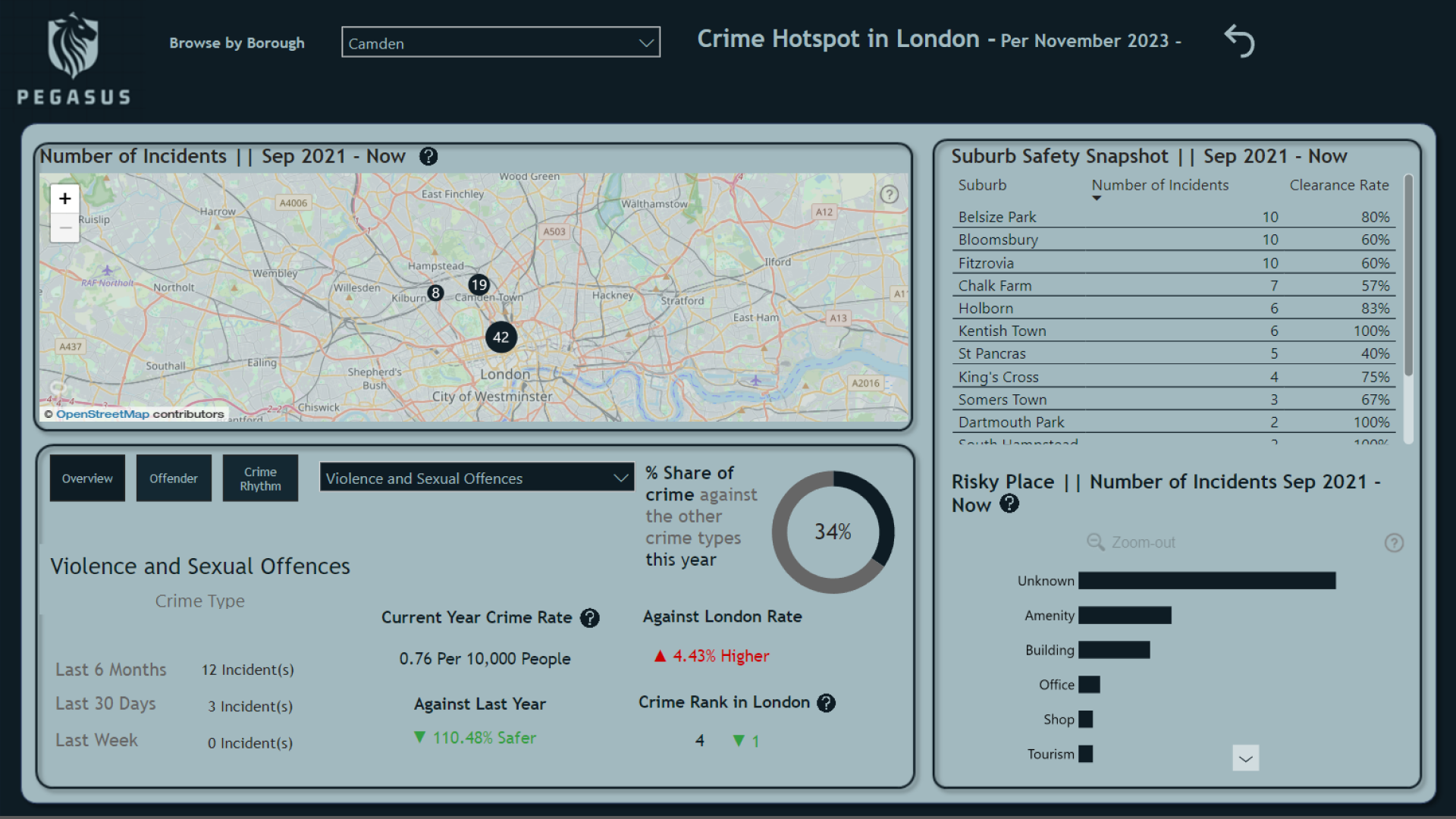The image size is (1456, 819).
Task: Select map cluster marker 19
Action: (x=479, y=285)
